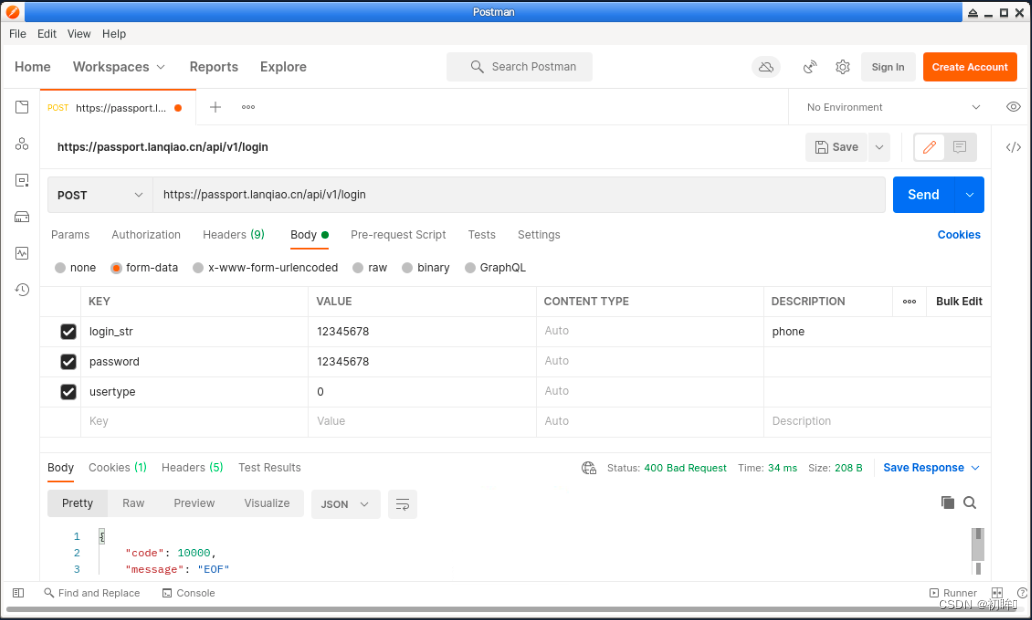The image size is (1032, 620).
Task: Open the POST method dropdown
Action: (100, 195)
